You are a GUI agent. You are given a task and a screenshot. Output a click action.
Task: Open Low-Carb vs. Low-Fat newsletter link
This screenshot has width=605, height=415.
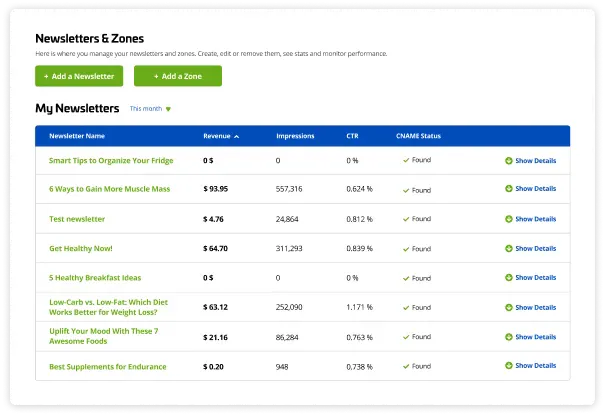108,307
